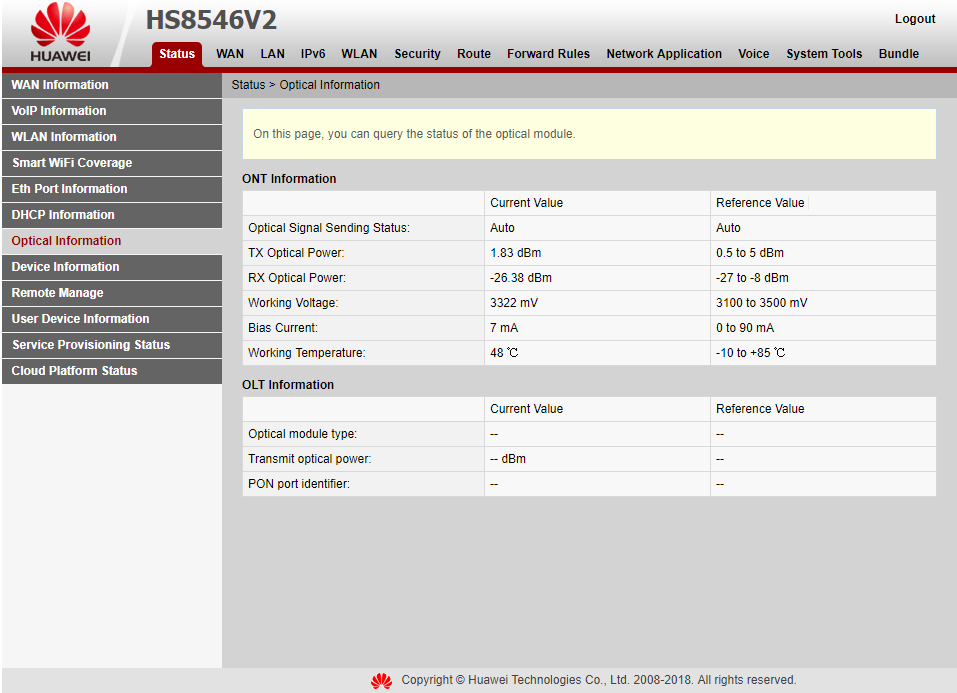
Task: Click the reference value '3100 to 3500 mV'
Action: 761,303
